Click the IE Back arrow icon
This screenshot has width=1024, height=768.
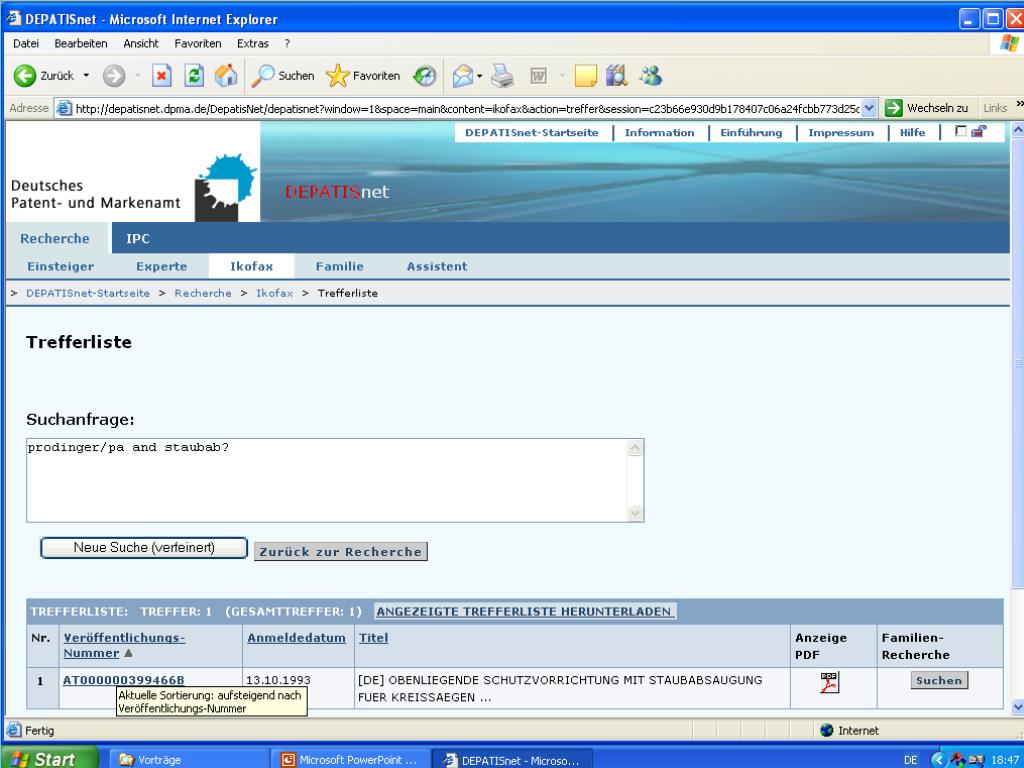coord(25,76)
